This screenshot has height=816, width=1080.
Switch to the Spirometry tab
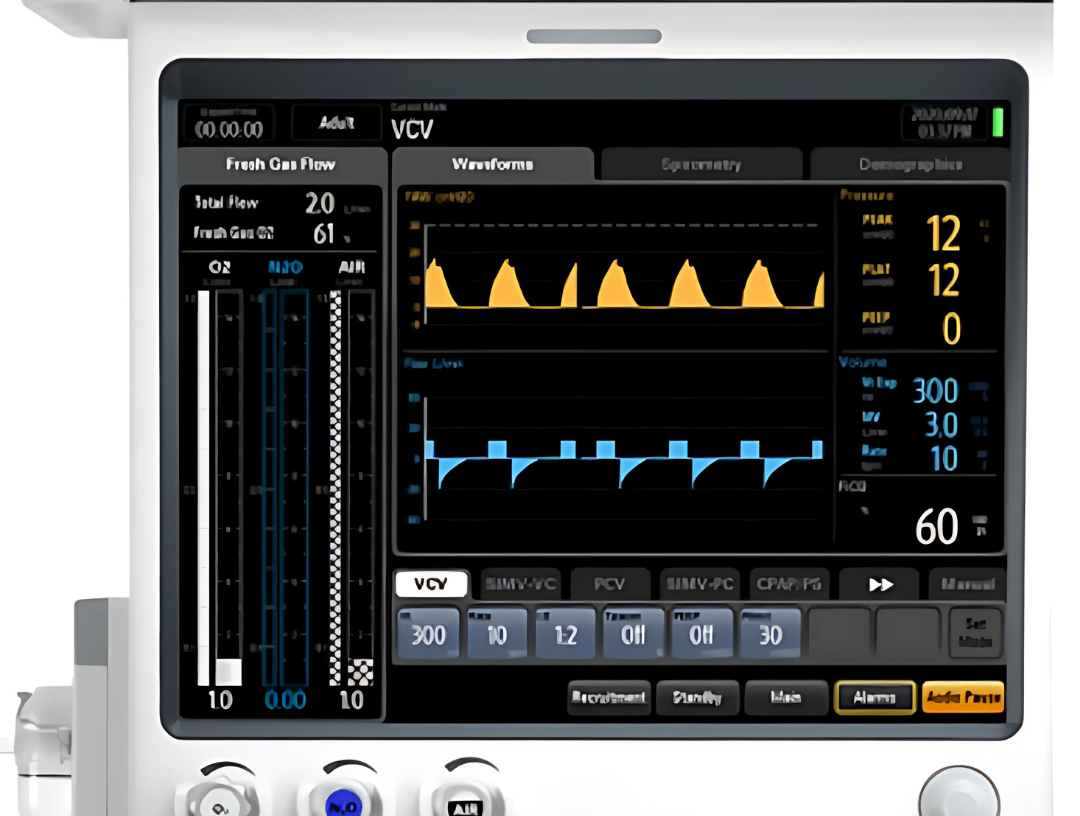[x=701, y=164]
